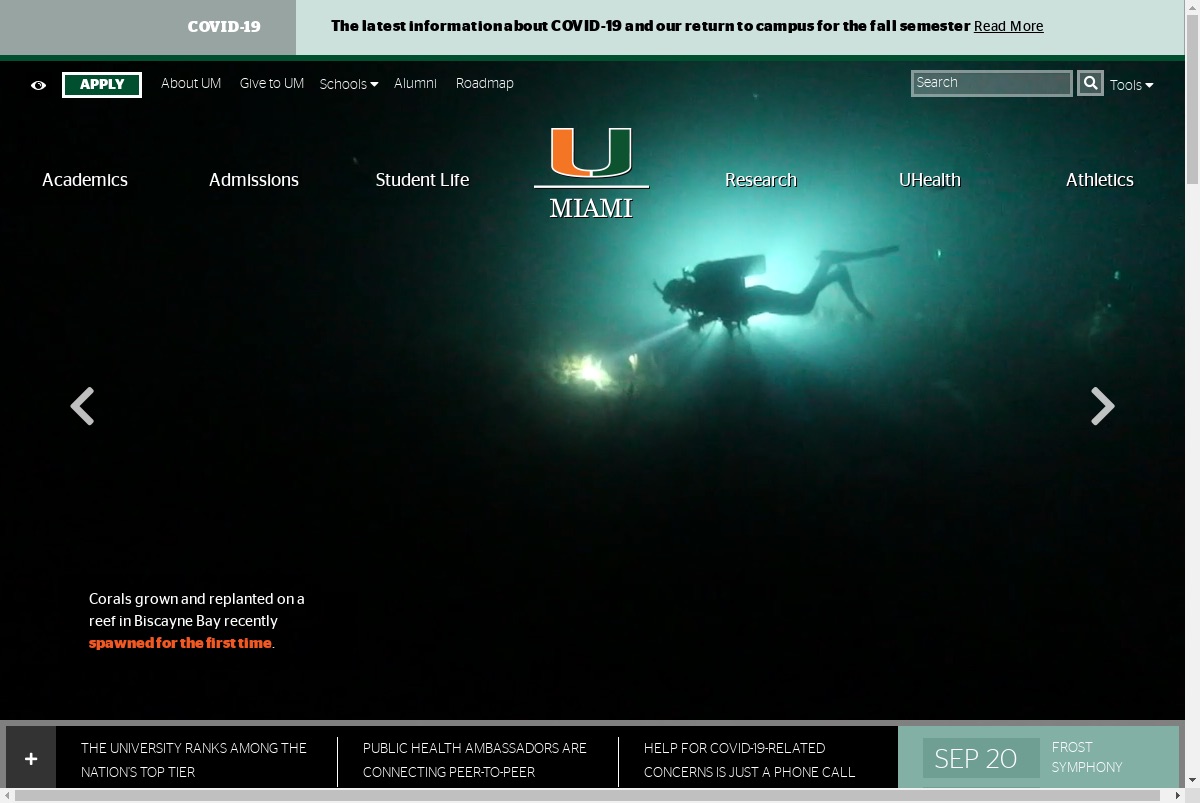Expand news bar with plus icon

click(31, 759)
